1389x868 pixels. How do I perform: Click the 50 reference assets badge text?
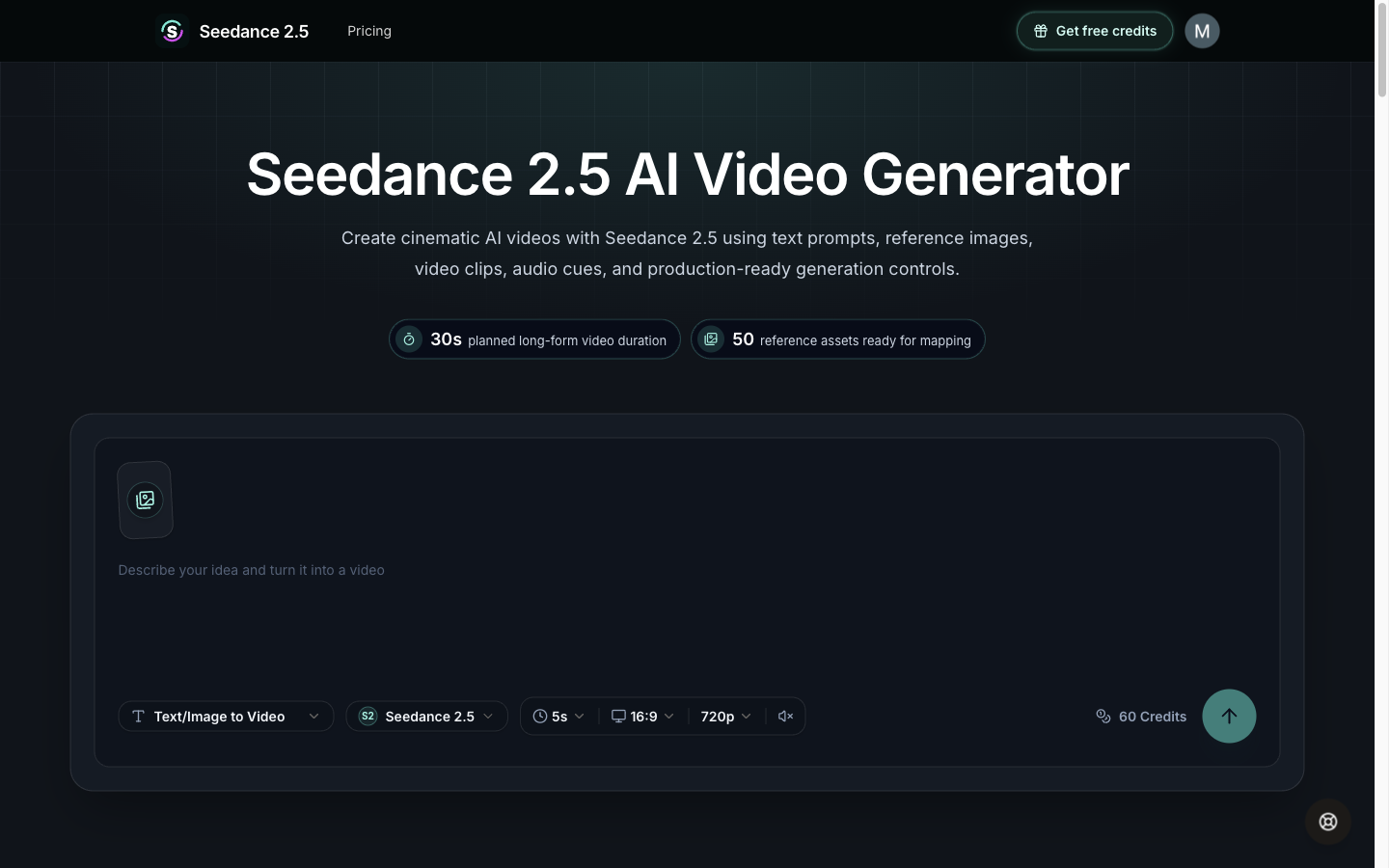[852, 339]
